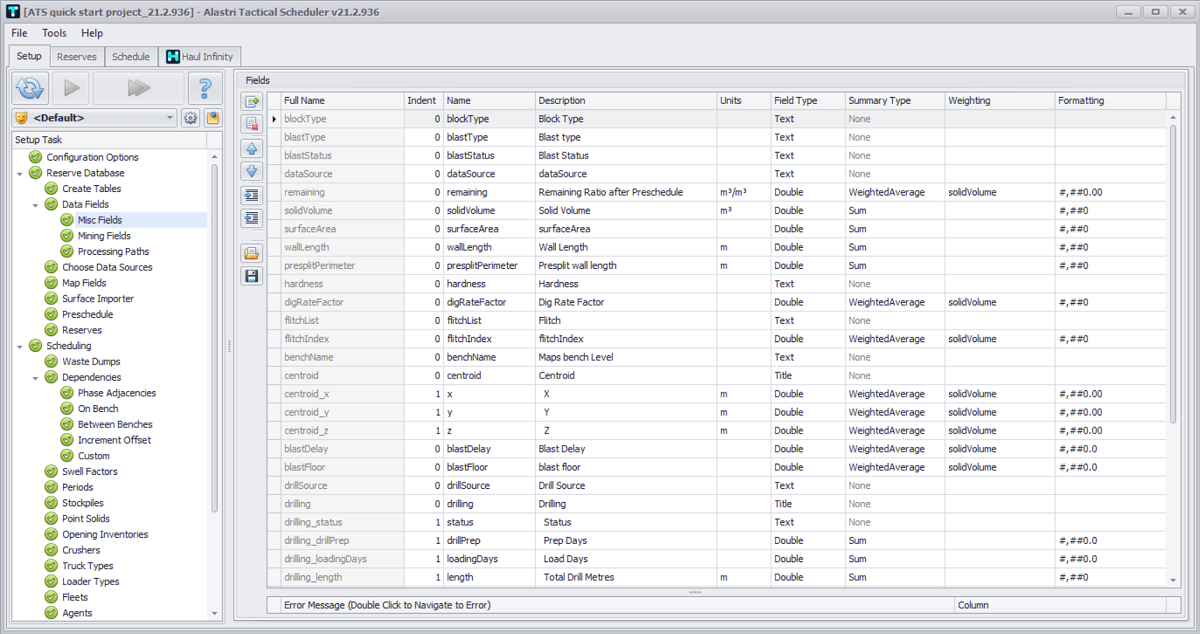Save fields using the floppy disk icon

tap(252, 276)
